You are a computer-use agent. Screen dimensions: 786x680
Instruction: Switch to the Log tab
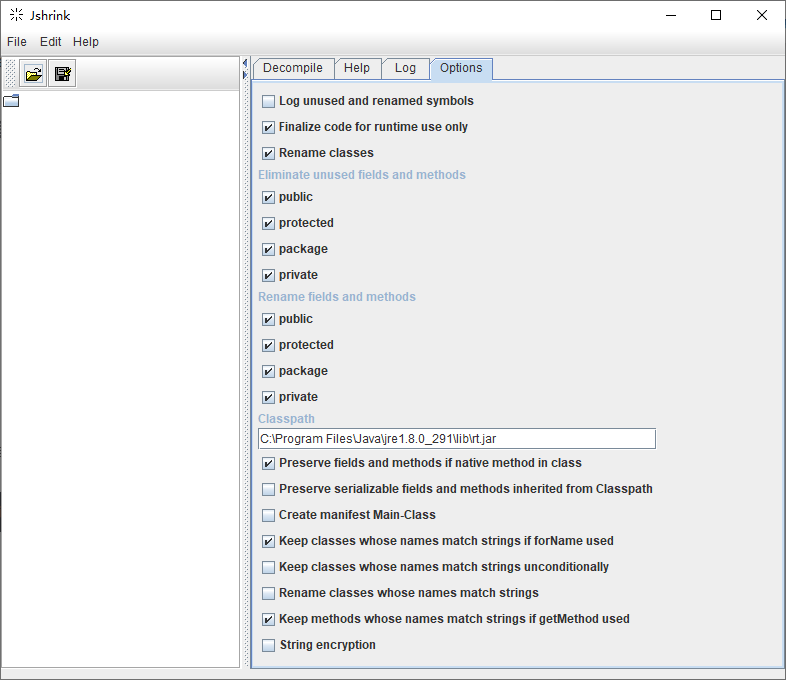pyautogui.click(x=405, y=68)
